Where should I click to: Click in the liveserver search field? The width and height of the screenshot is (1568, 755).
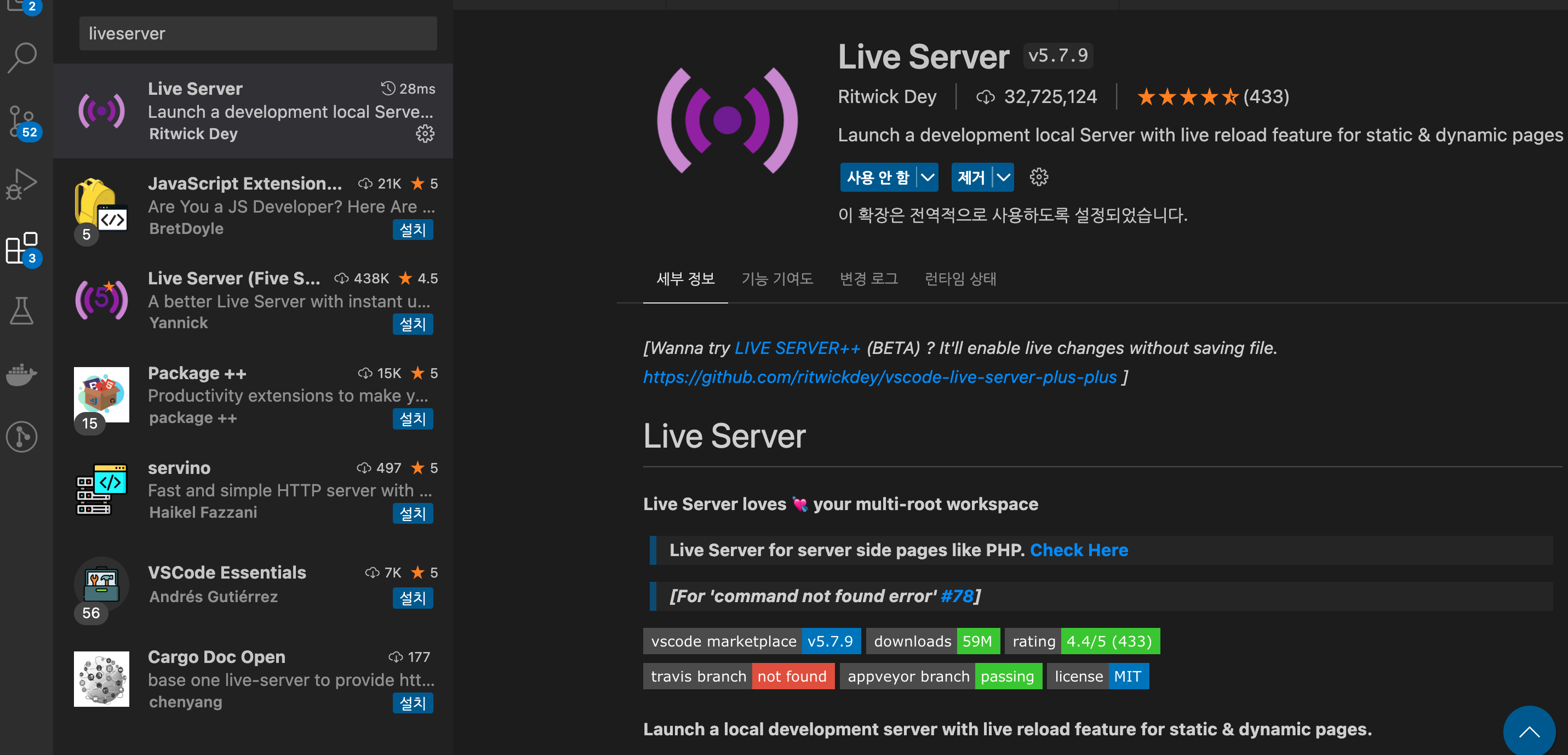[258, 33]
